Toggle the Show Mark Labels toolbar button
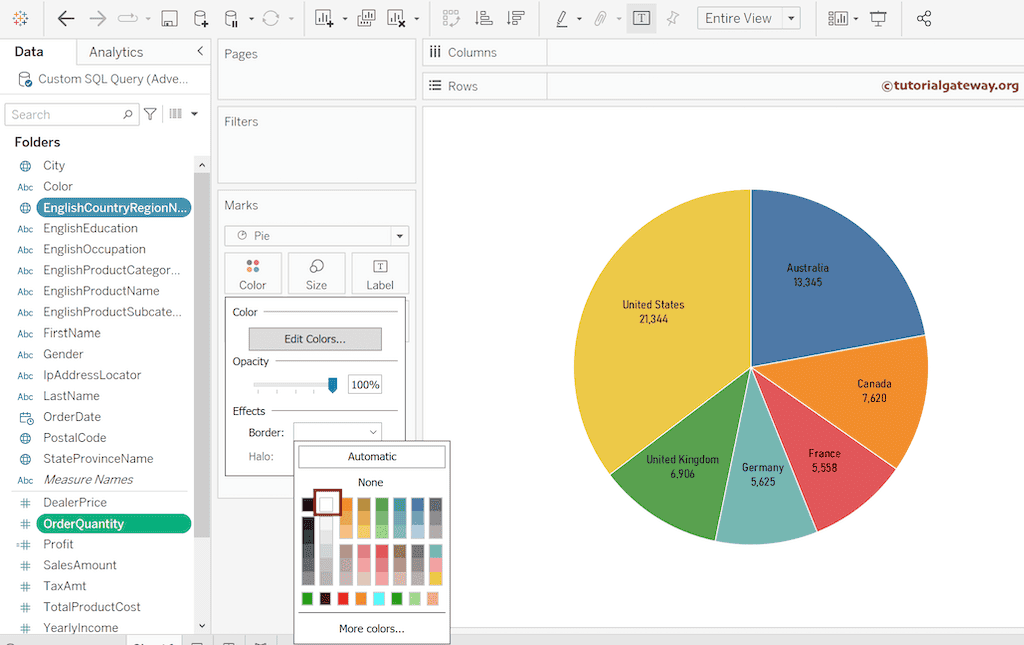Screen dimensions: 1024x645 pyautogui.click(x=641, y=19)
